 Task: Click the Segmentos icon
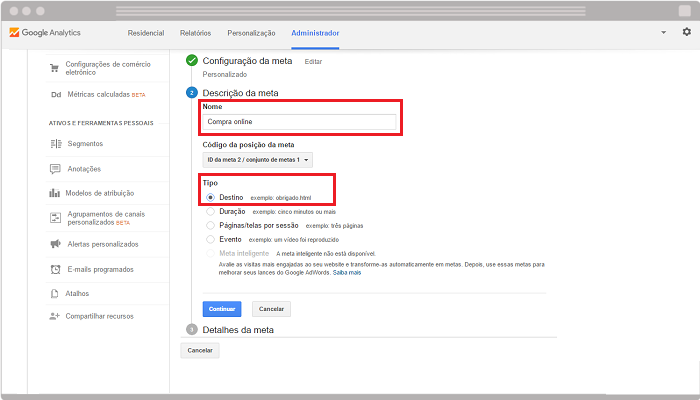(x=56, y=144)
